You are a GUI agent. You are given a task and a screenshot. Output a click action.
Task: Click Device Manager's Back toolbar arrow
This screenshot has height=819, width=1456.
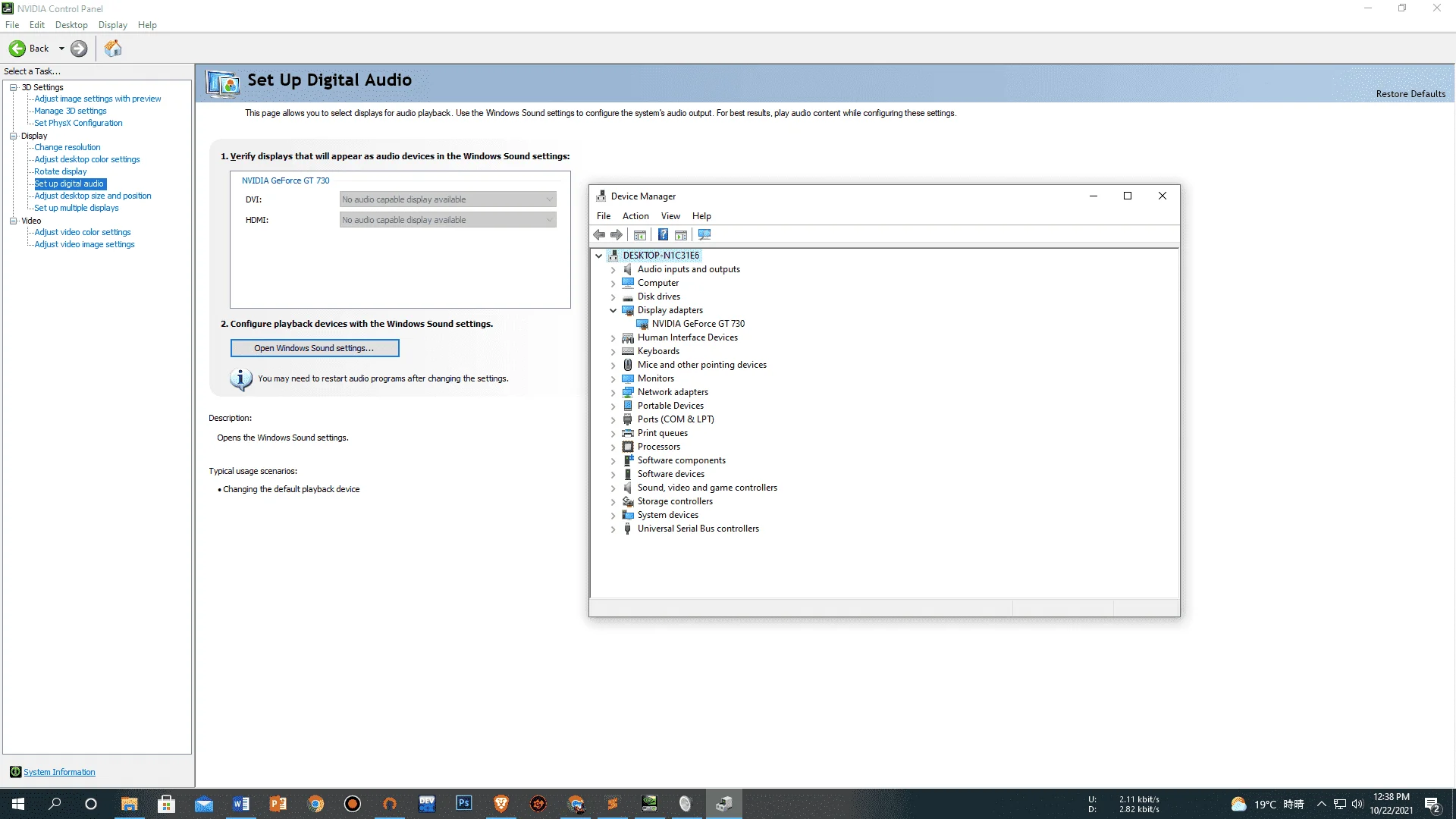click(599, 235)
